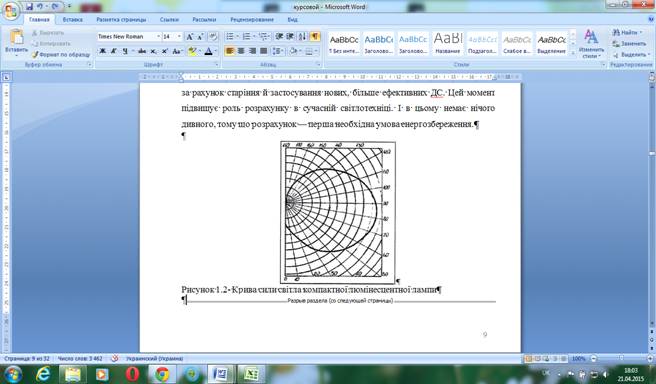Switch to the Вставка tab

(x=73, y=19)
